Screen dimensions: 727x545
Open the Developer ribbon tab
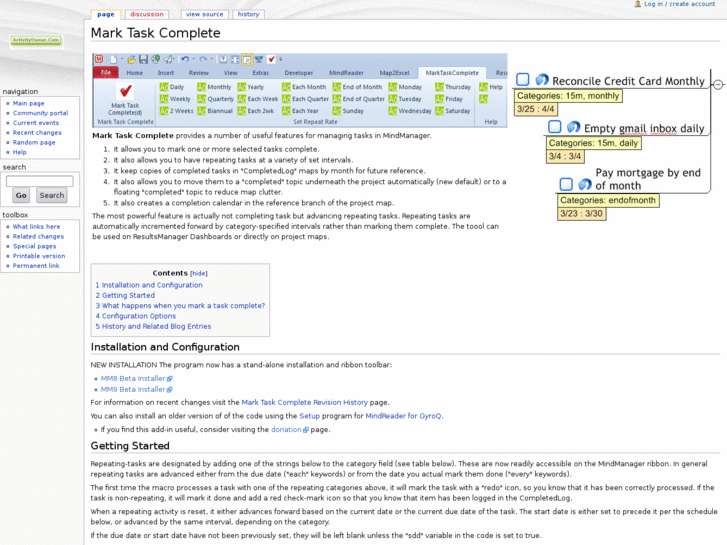point(299,73)
